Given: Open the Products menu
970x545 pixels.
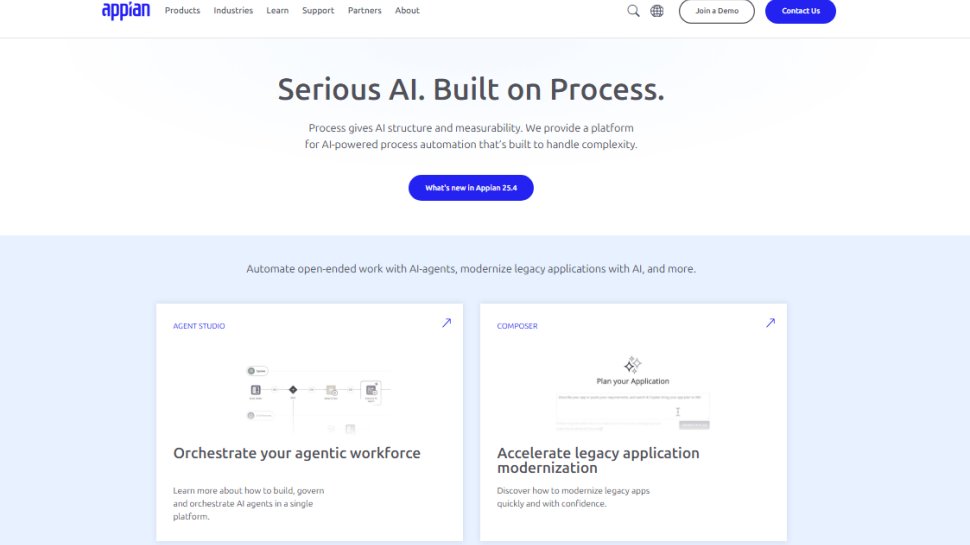Looking at the screenshot, I should click(182, 11).
